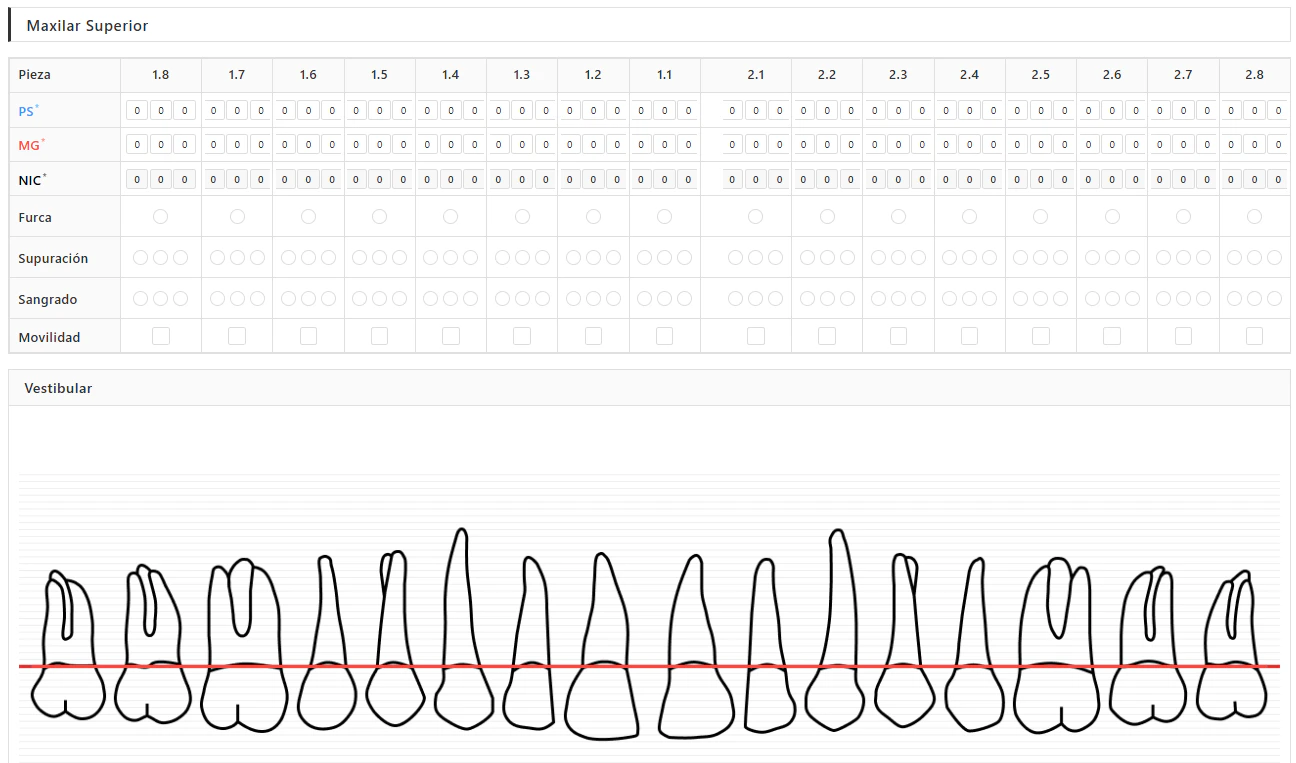Select the Furca radio for tooth 1.8
The width and height of the screenshot is (1296, 763).
pos(160,216)
